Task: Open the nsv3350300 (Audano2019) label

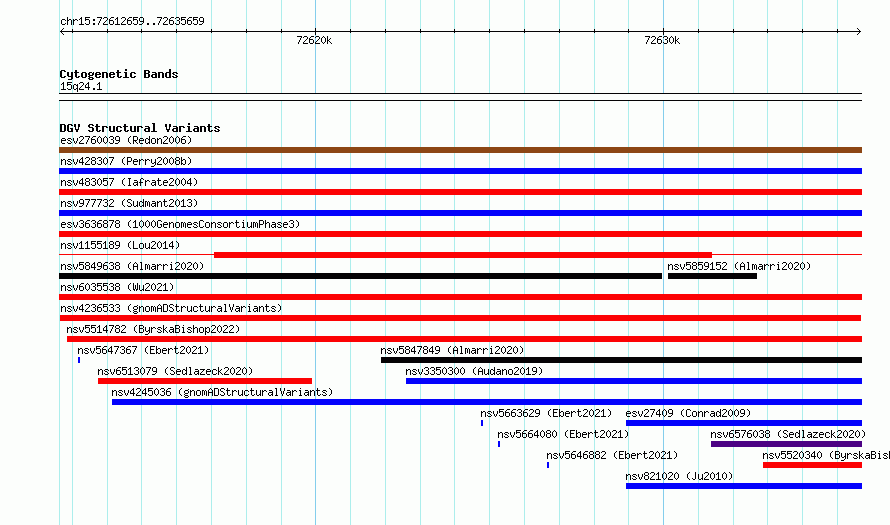Action: click(474, 371)
